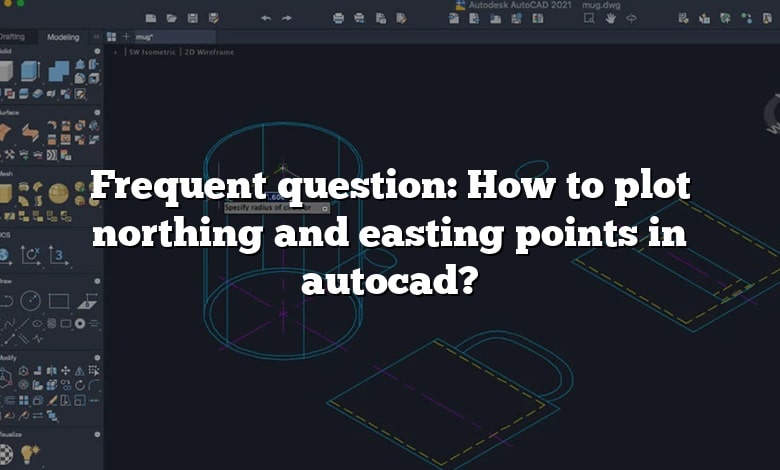Pick the Rotate tool in Modify panel
This screenshot has width=780, height=470.
(80, 385)
